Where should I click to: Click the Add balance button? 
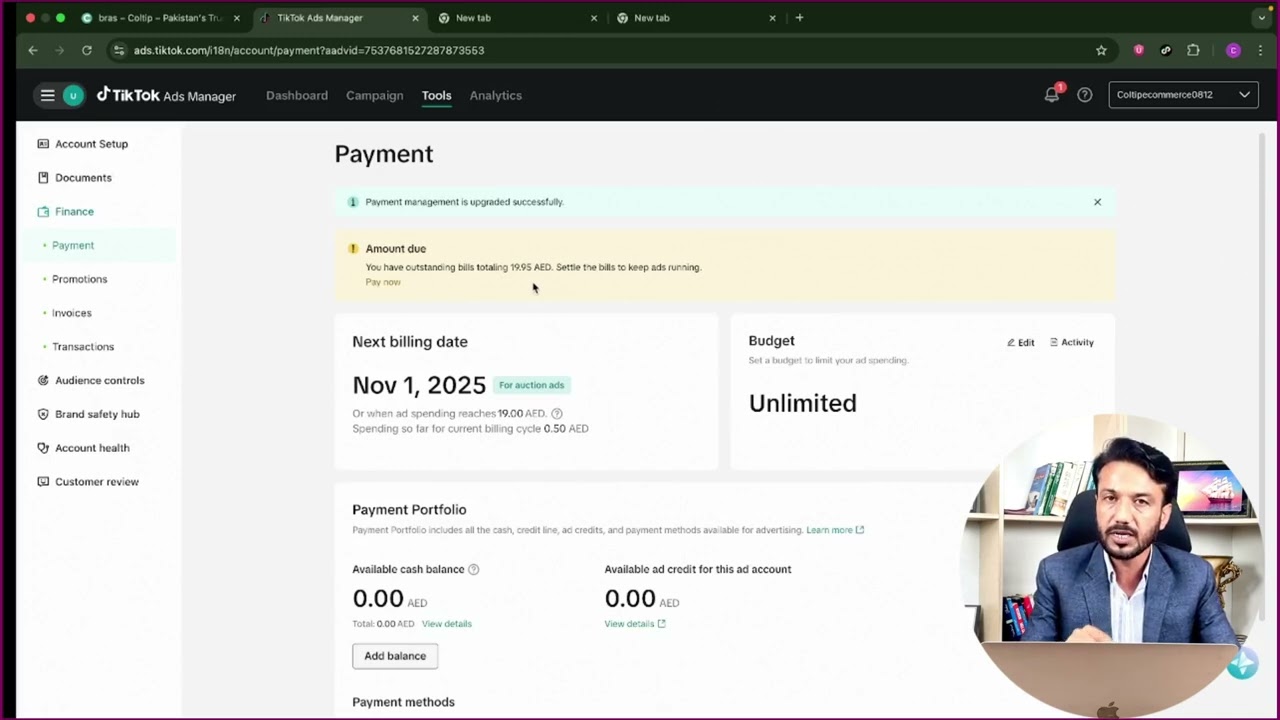pos(395,656)
